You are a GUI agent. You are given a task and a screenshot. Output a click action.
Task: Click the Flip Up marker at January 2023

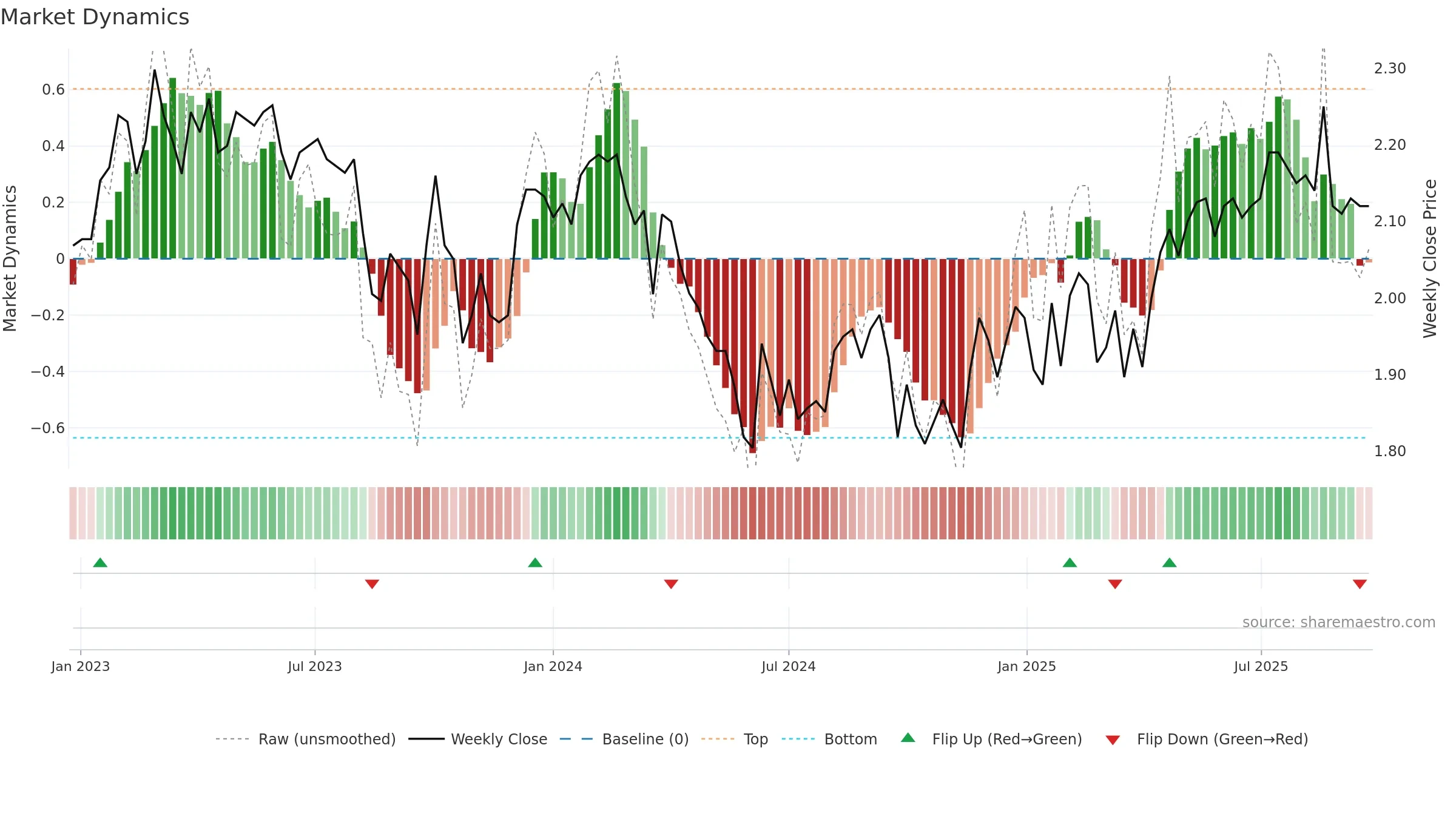tap(100, 562)
